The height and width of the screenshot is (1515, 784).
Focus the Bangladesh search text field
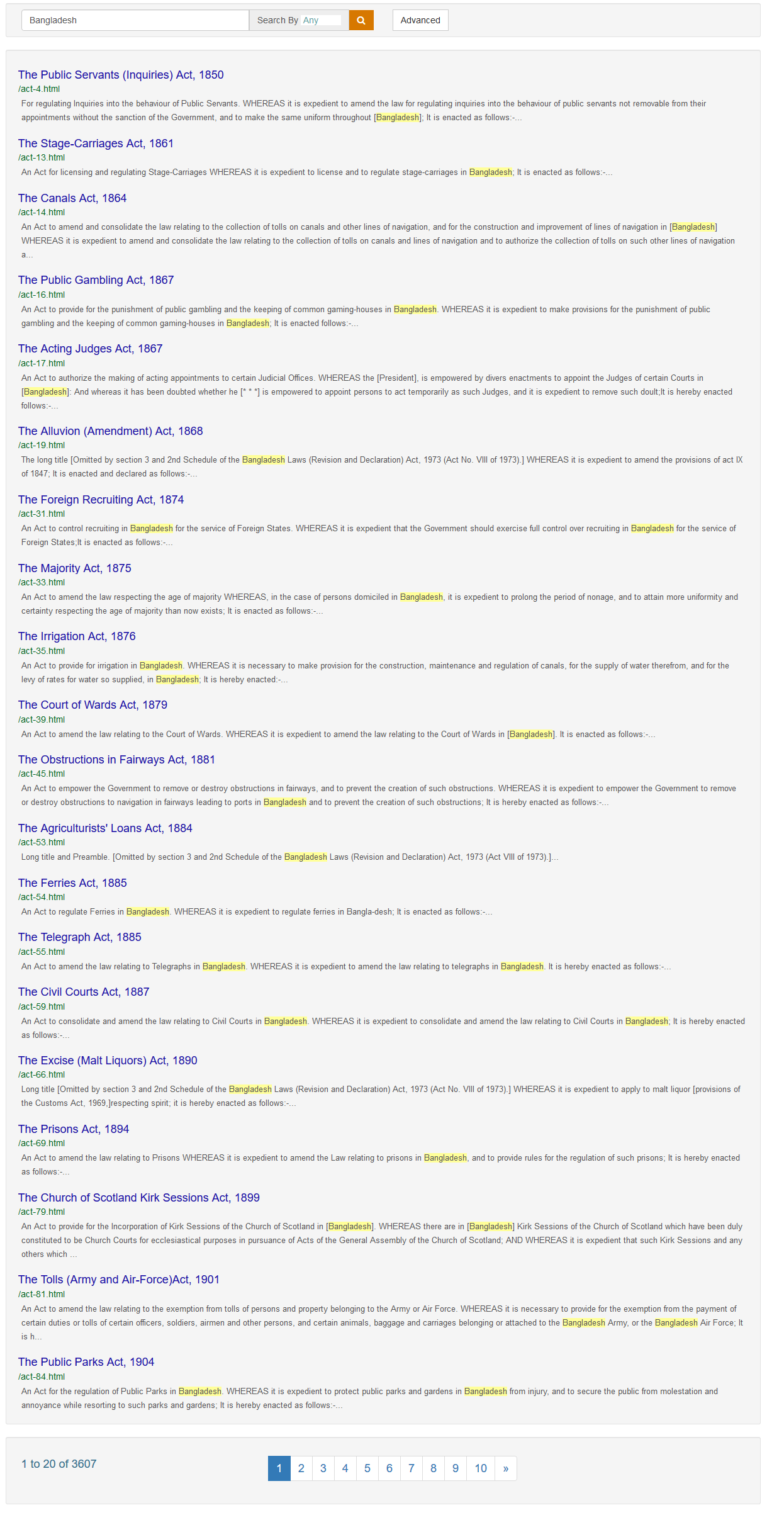click(x=135, y=20)
